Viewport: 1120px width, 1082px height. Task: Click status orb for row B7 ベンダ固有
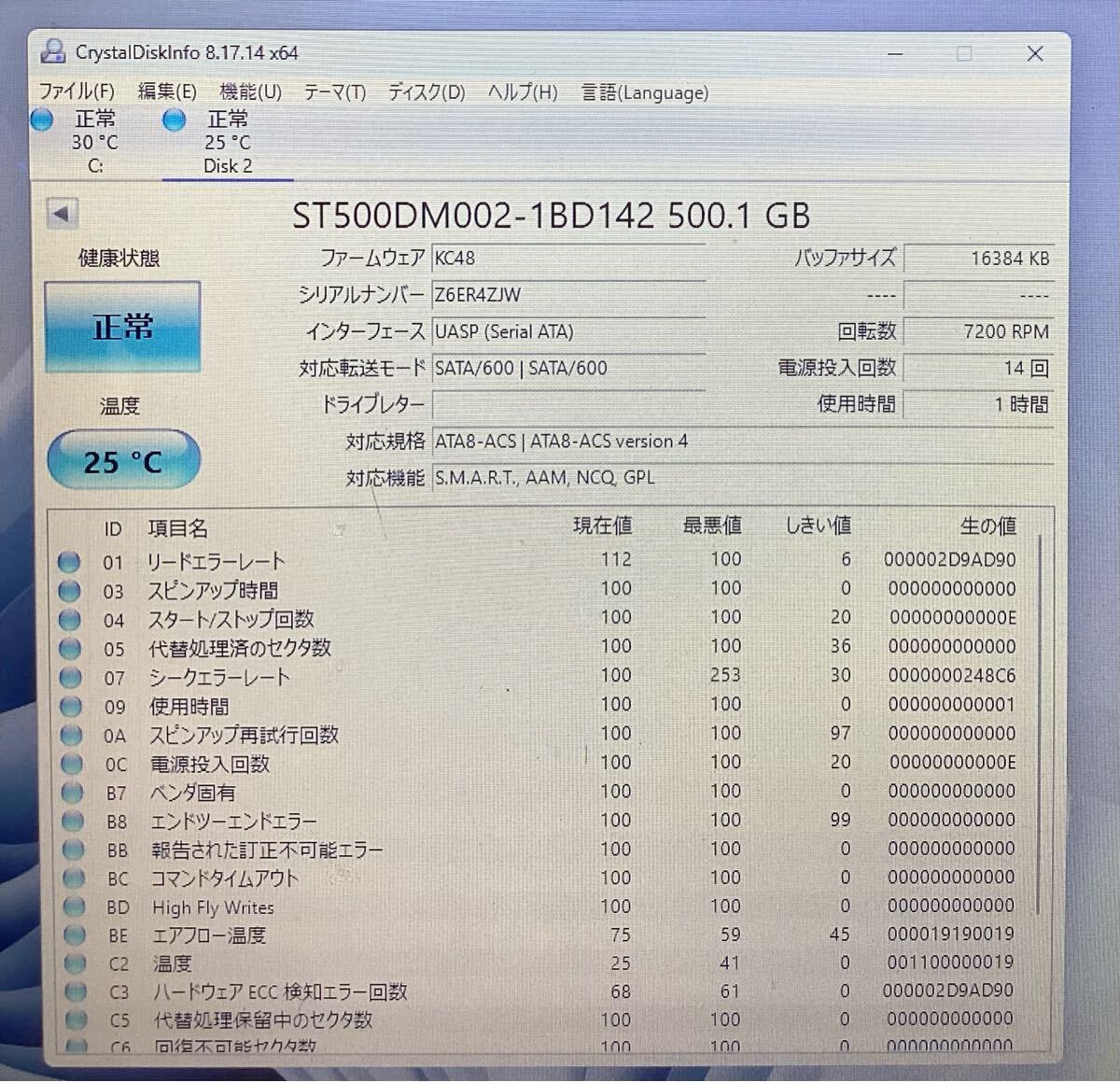point(73,794)
